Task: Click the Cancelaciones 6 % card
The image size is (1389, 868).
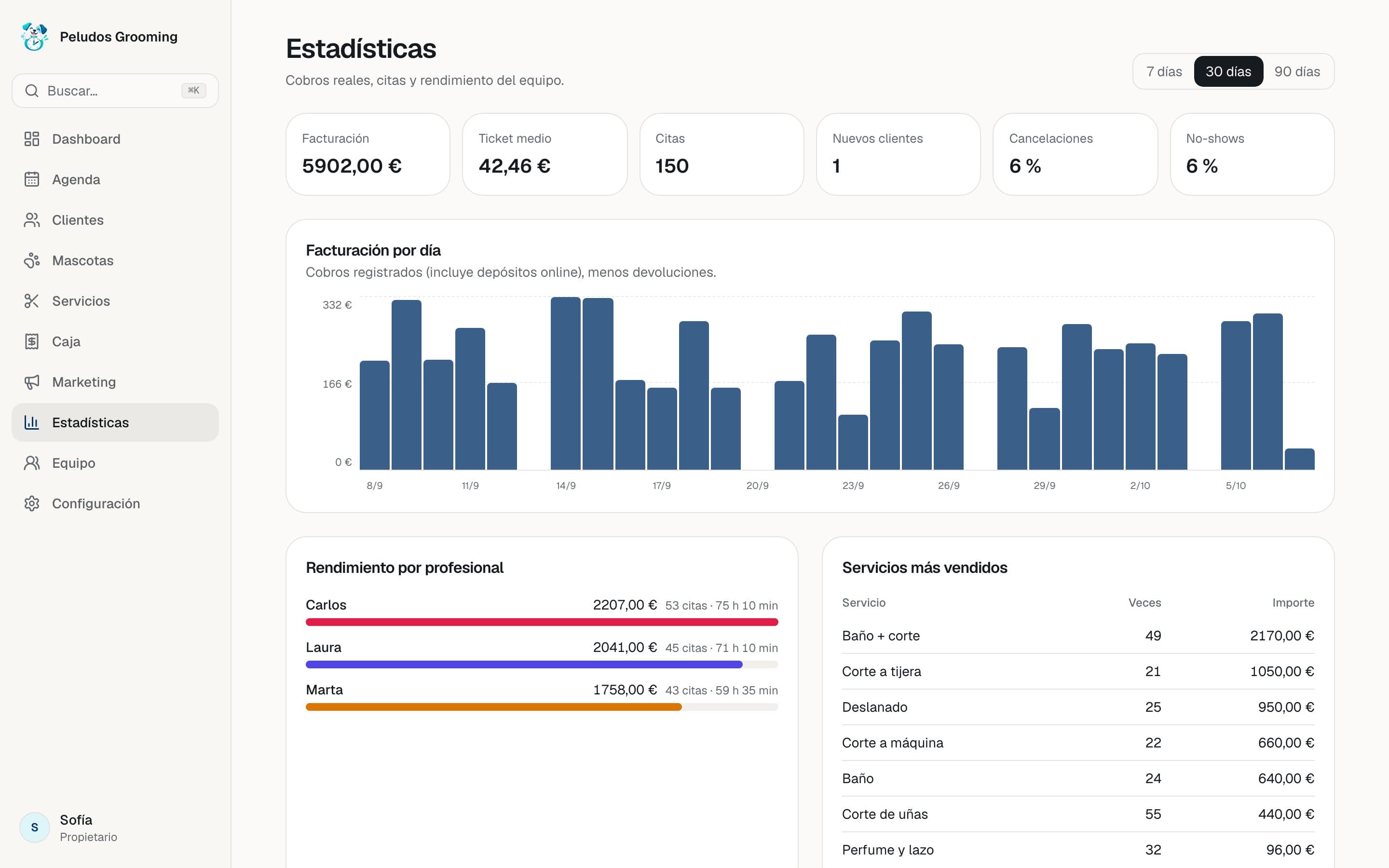Action: [1075, 154]
